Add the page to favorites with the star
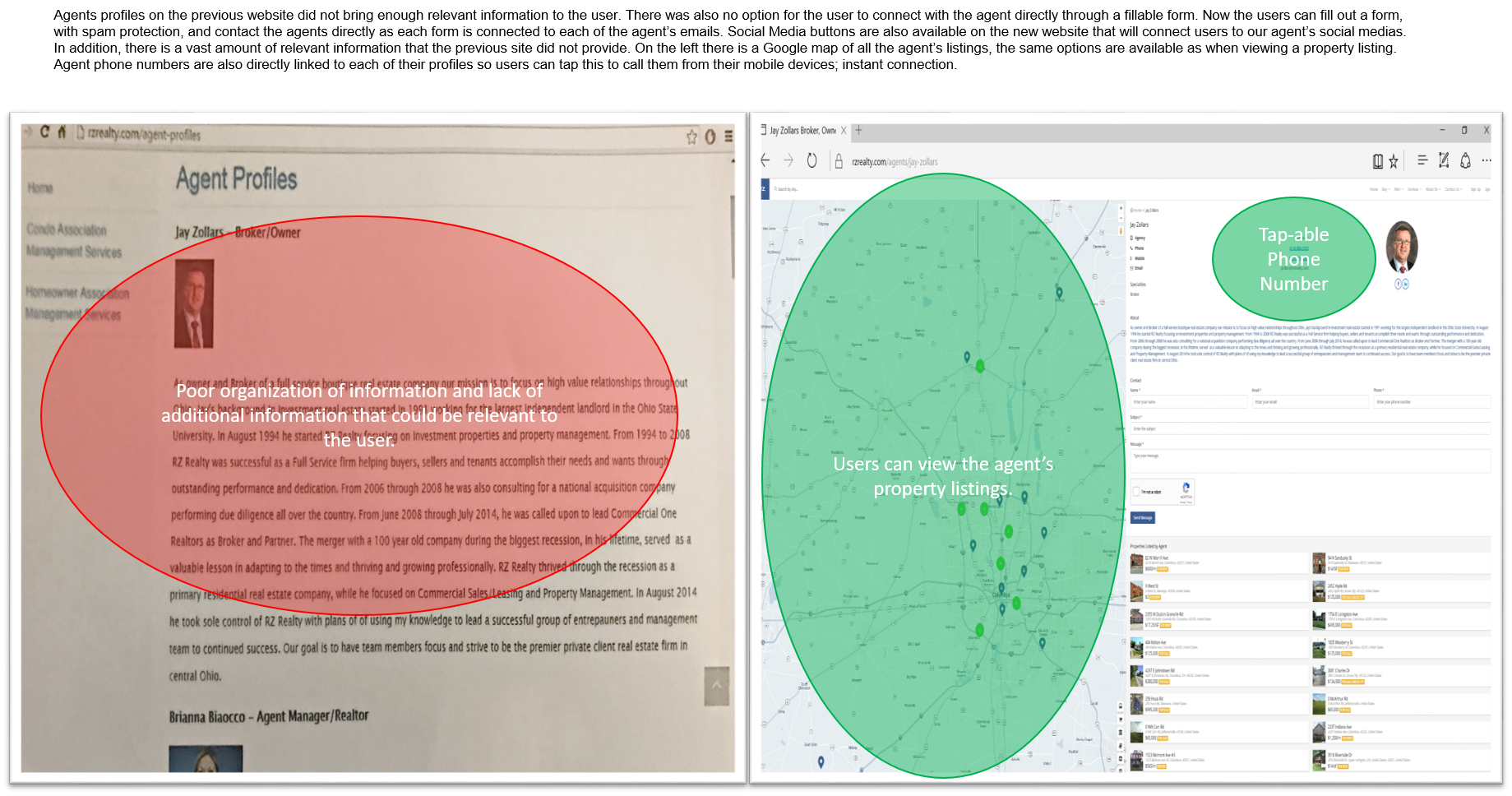This screenshot has width=1512, height=796. 1394,161
